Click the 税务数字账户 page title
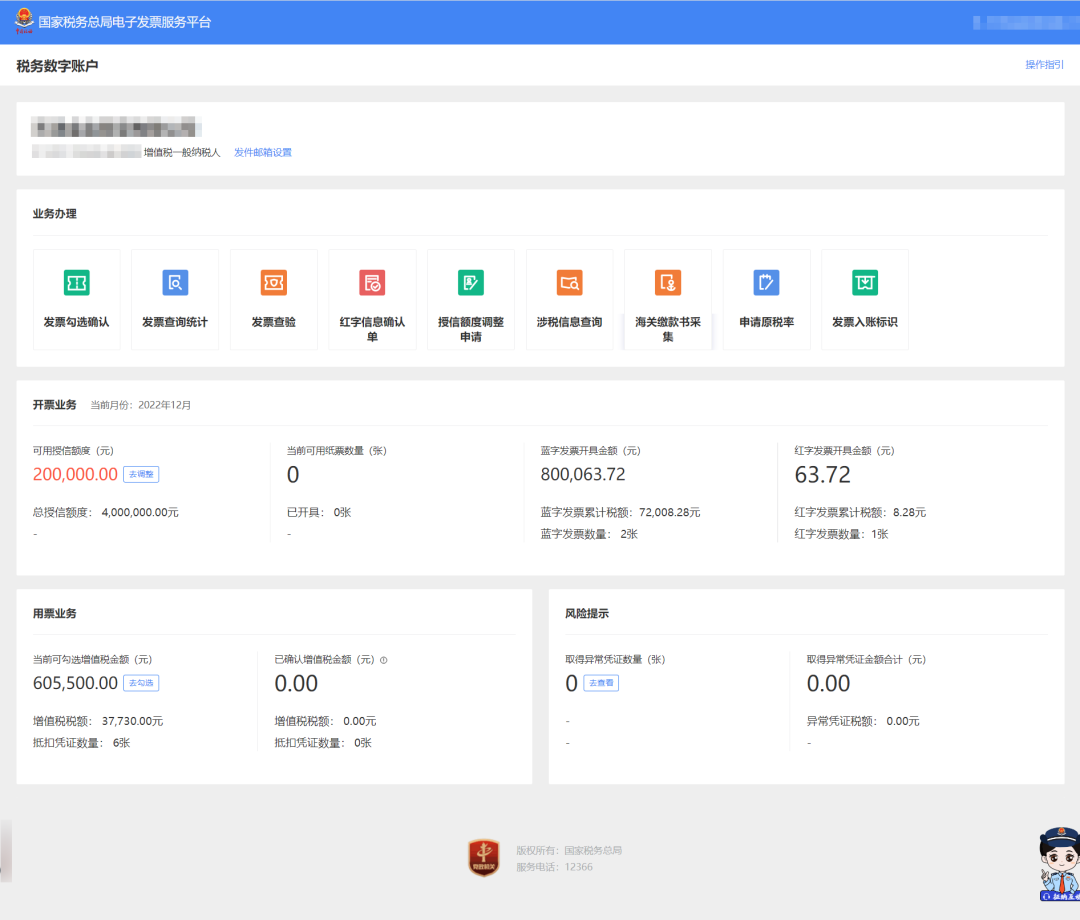The height and width of the screenshot is (920, 1080). pyautogui.click(x=57, y=66)
